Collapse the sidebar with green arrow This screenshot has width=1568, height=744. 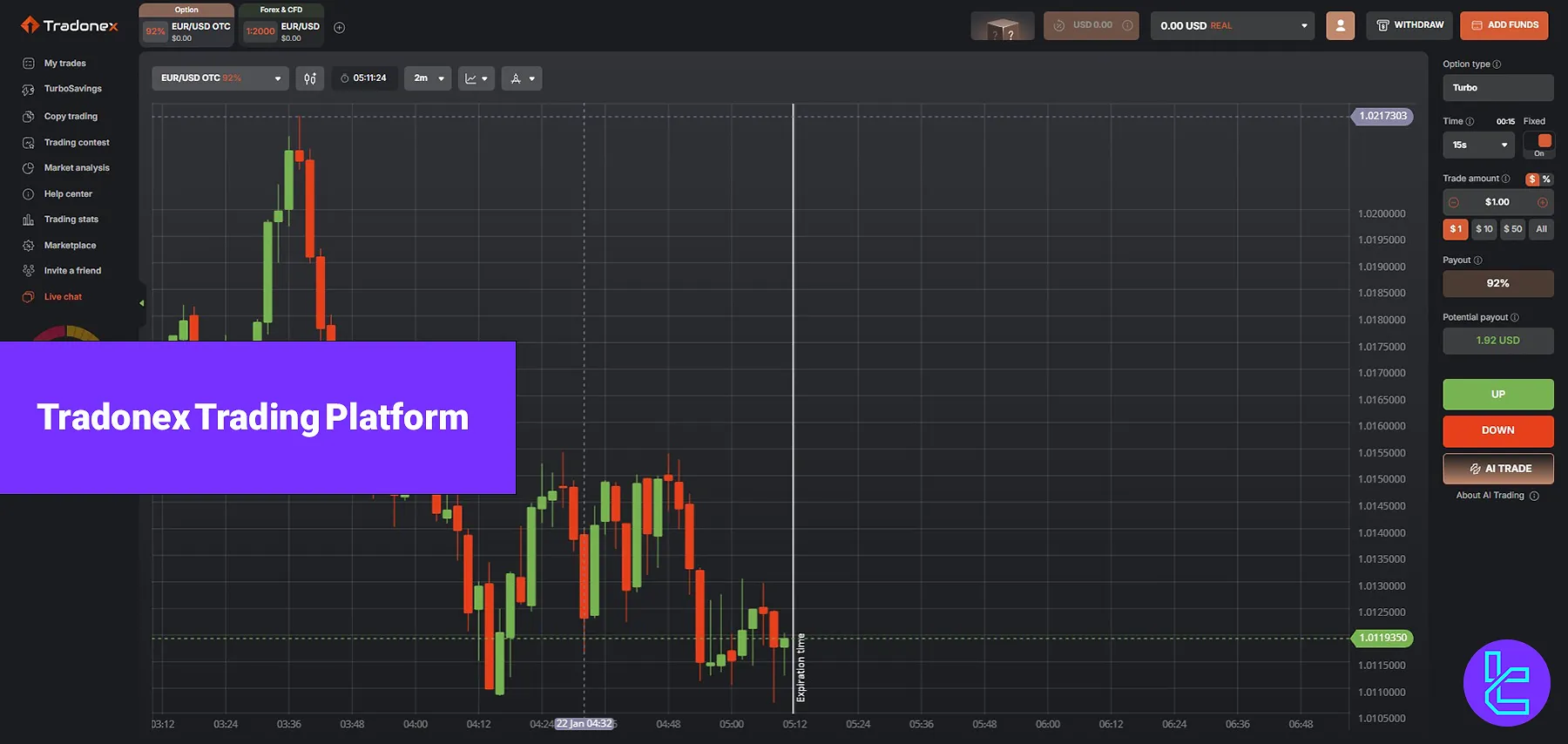pos(141,303)
